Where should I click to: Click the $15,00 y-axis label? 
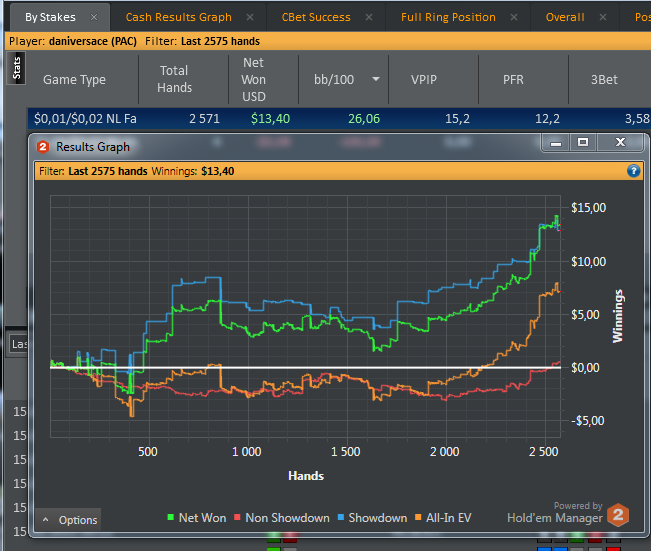tap(588, 208)
